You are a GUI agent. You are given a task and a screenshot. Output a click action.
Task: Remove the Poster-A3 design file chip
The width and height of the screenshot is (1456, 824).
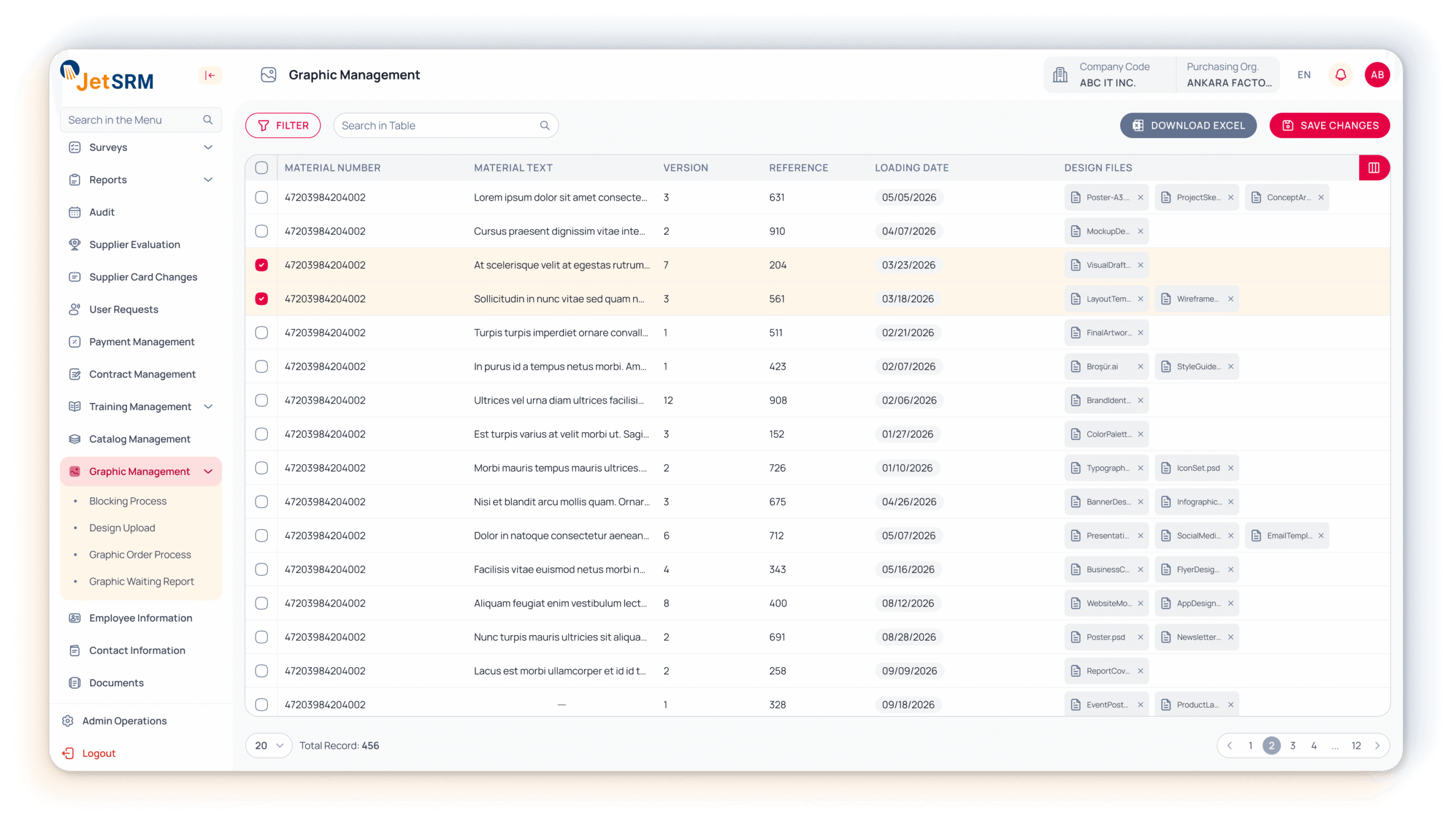coord(1140,197)
